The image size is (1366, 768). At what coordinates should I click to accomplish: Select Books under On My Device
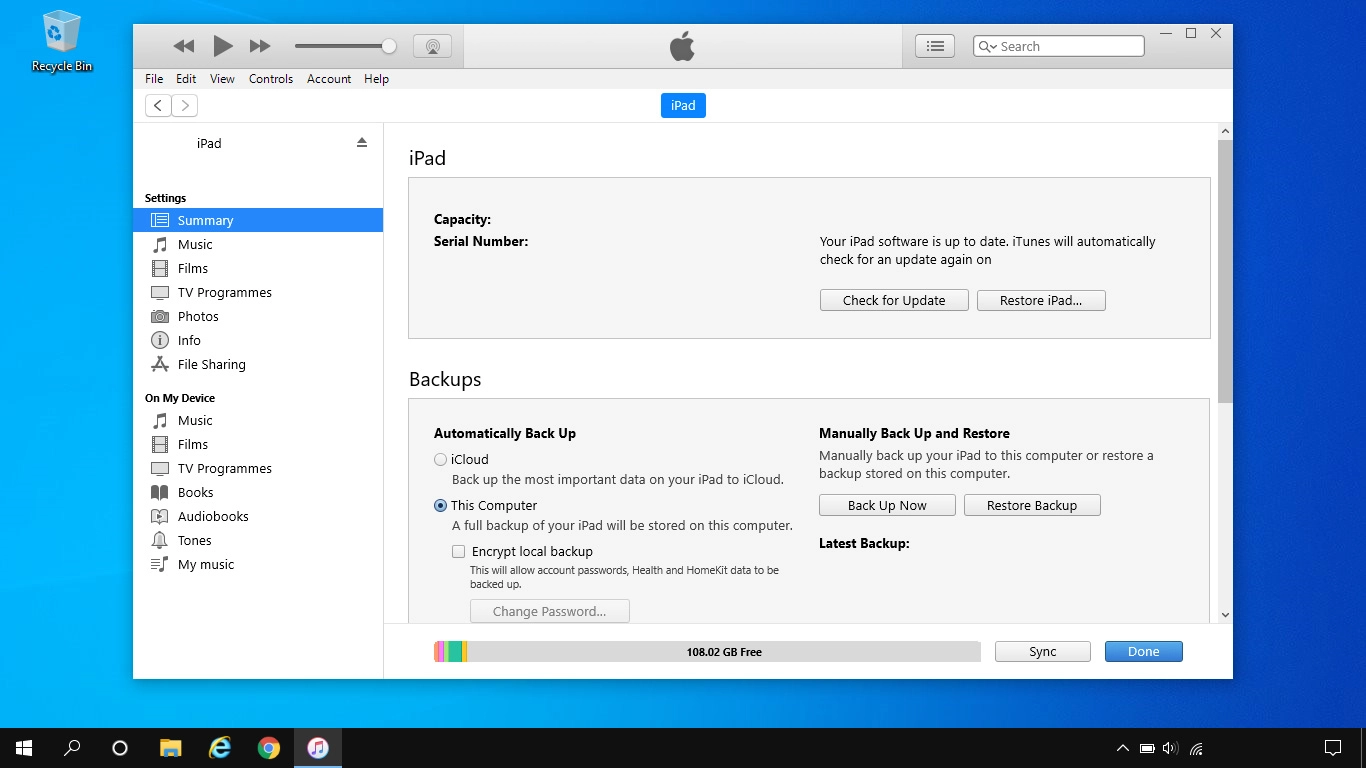(x=195, y=492)
